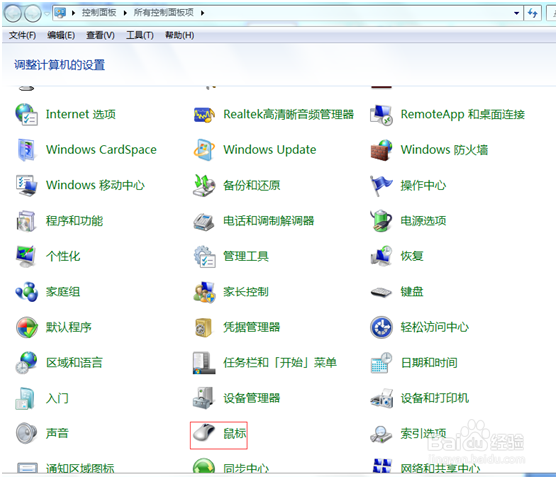The width and height of the screenshot is (558, 479).
Task: Open the Internet 选项 link
Action: (x=81, y=114)
